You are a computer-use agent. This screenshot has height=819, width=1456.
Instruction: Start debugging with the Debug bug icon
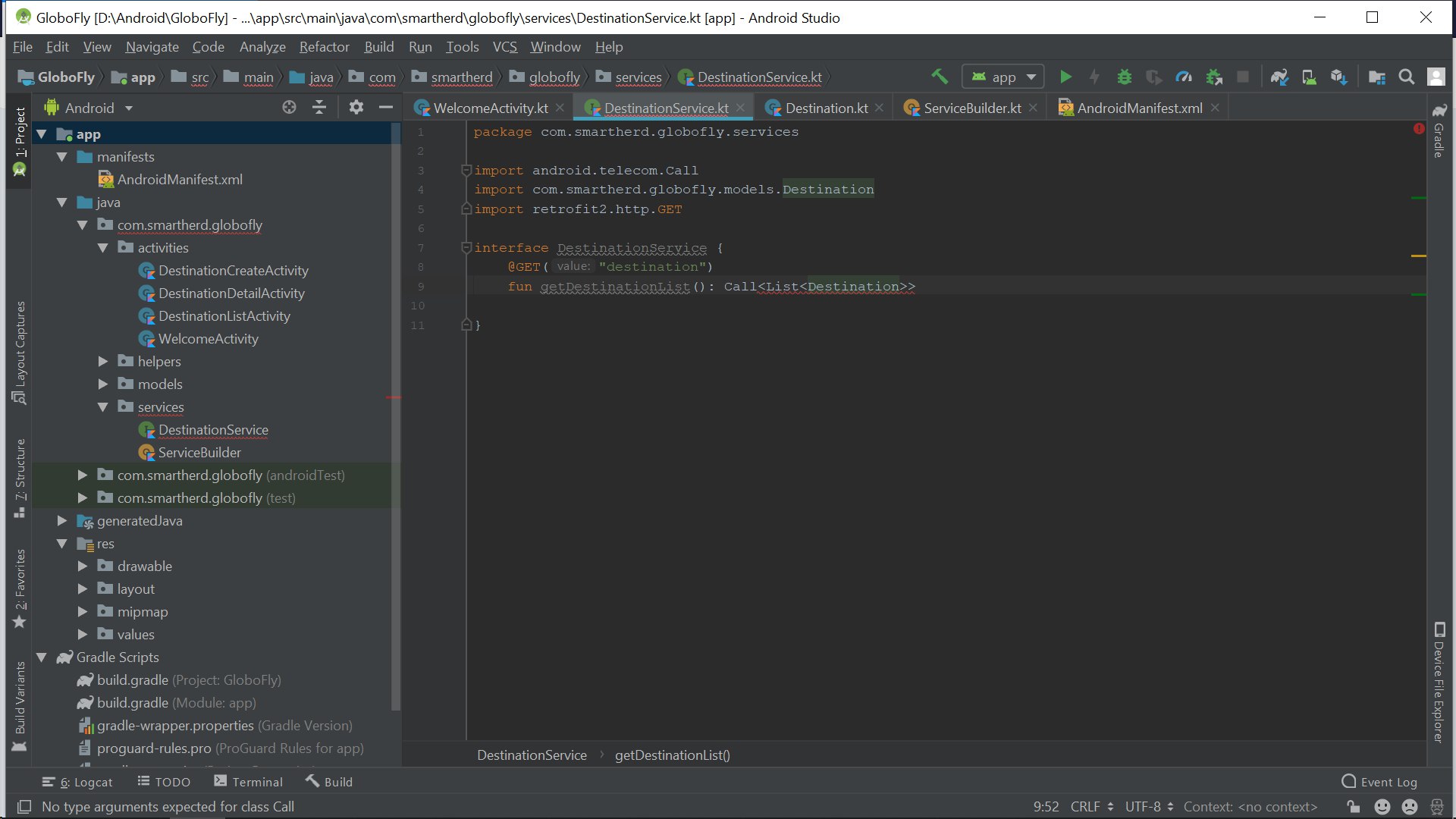point(1124,77)
